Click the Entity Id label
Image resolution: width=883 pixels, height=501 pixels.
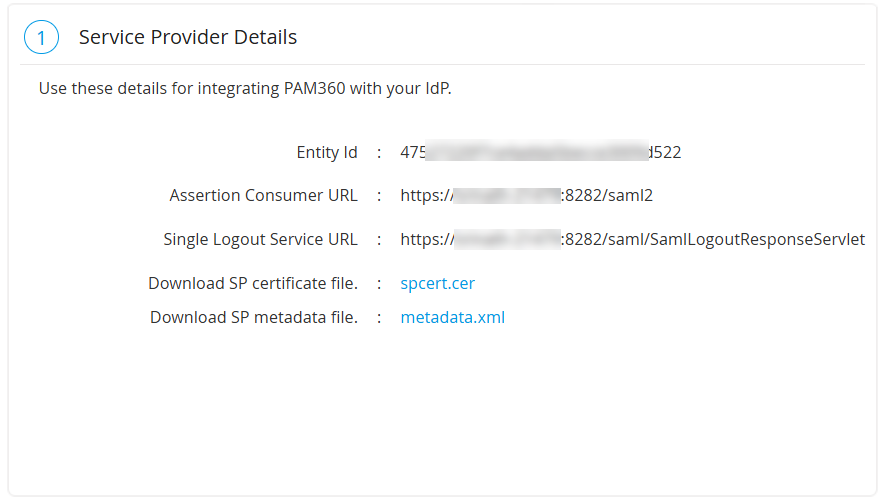327,153
